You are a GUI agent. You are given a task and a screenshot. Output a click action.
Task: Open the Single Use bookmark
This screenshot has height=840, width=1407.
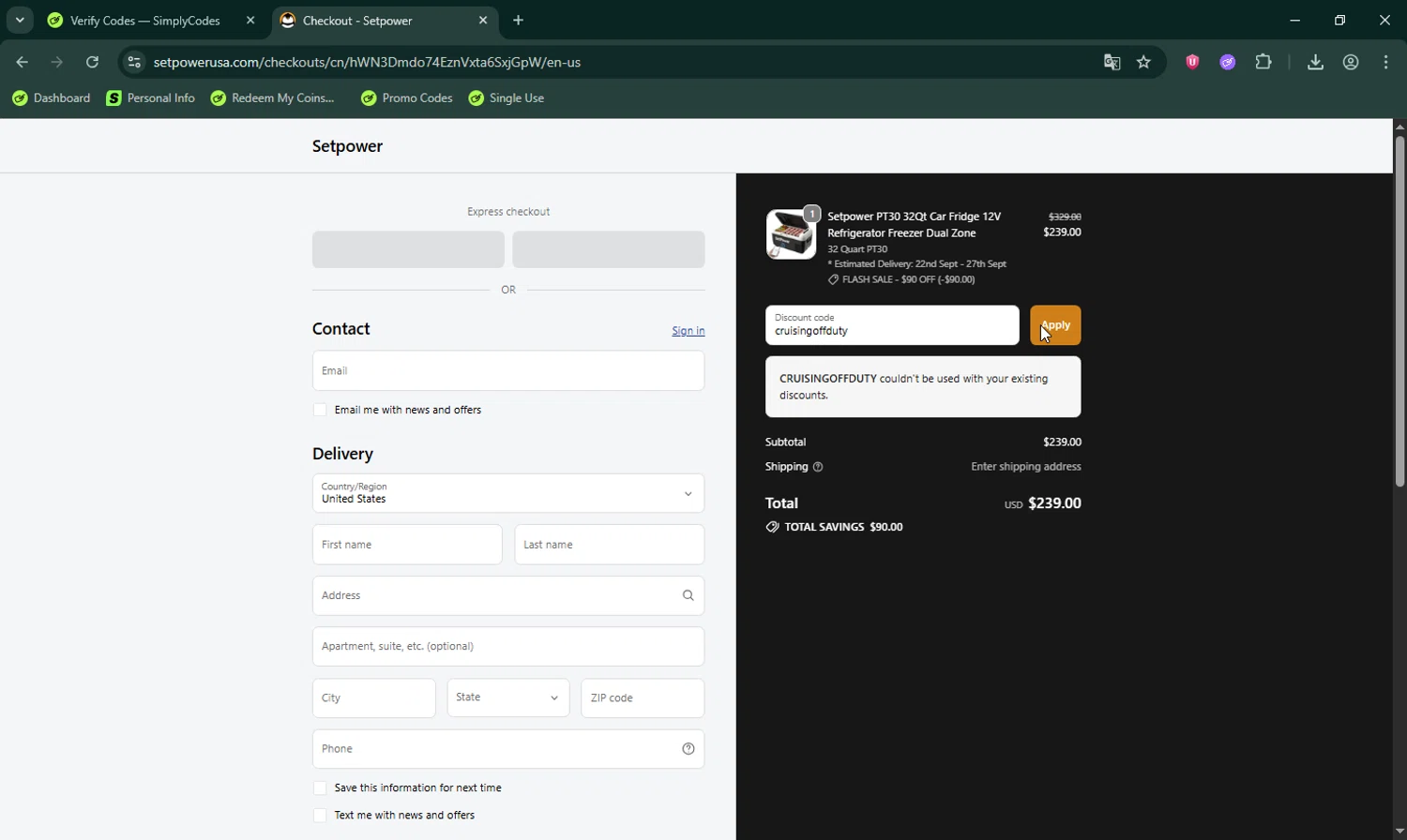pos(507,98)
